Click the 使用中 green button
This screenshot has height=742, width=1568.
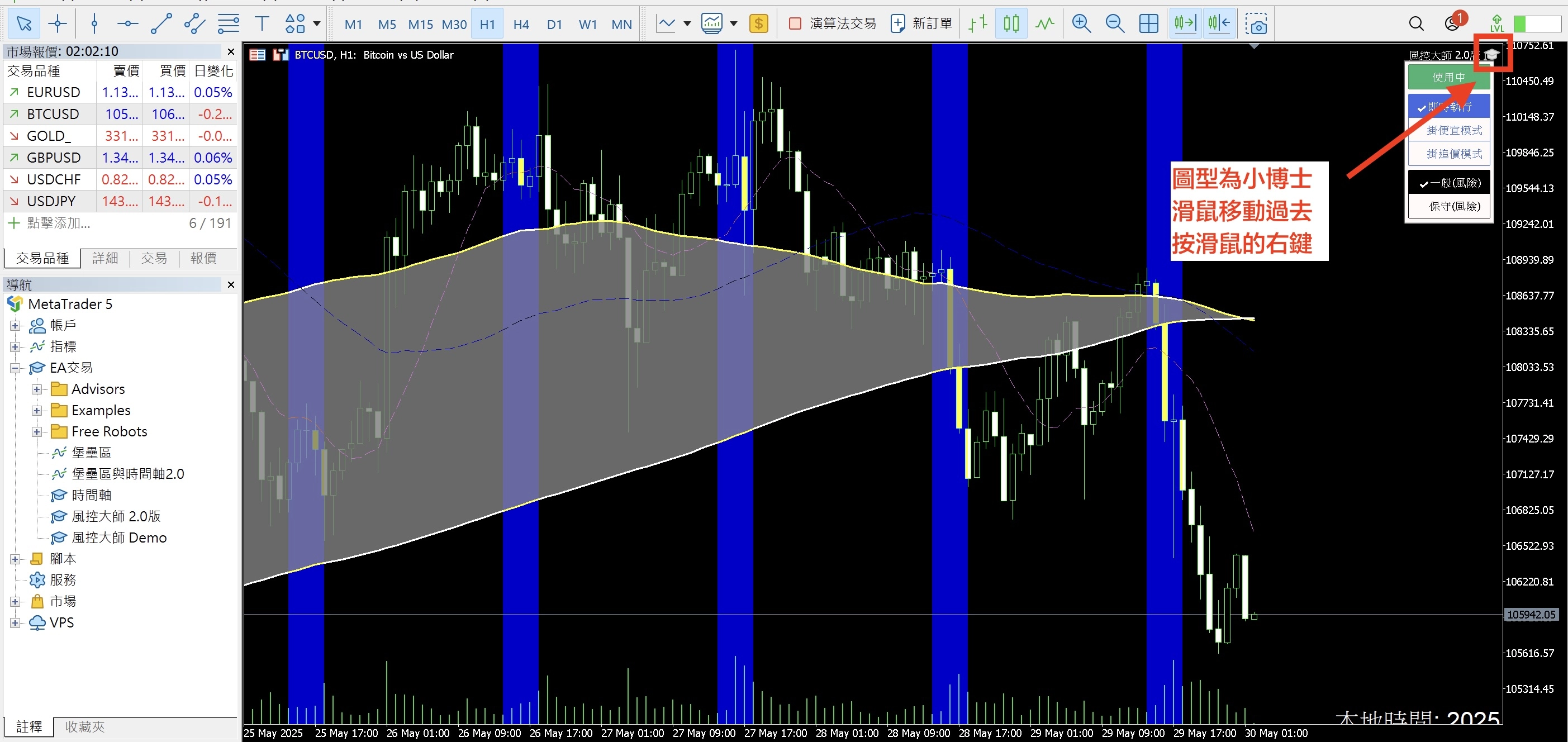coord(1448,77)
